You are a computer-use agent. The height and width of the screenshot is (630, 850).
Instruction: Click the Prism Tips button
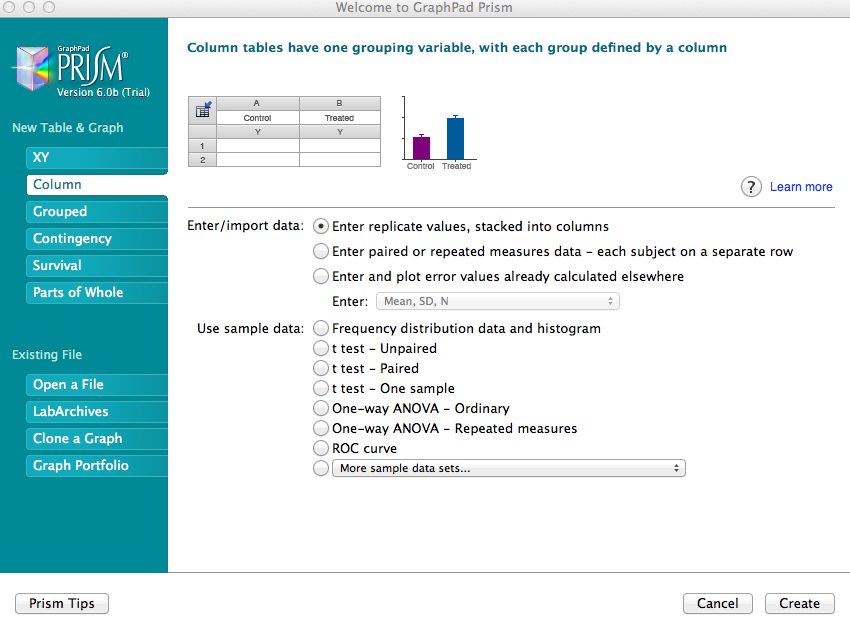(x=62, y=604)
